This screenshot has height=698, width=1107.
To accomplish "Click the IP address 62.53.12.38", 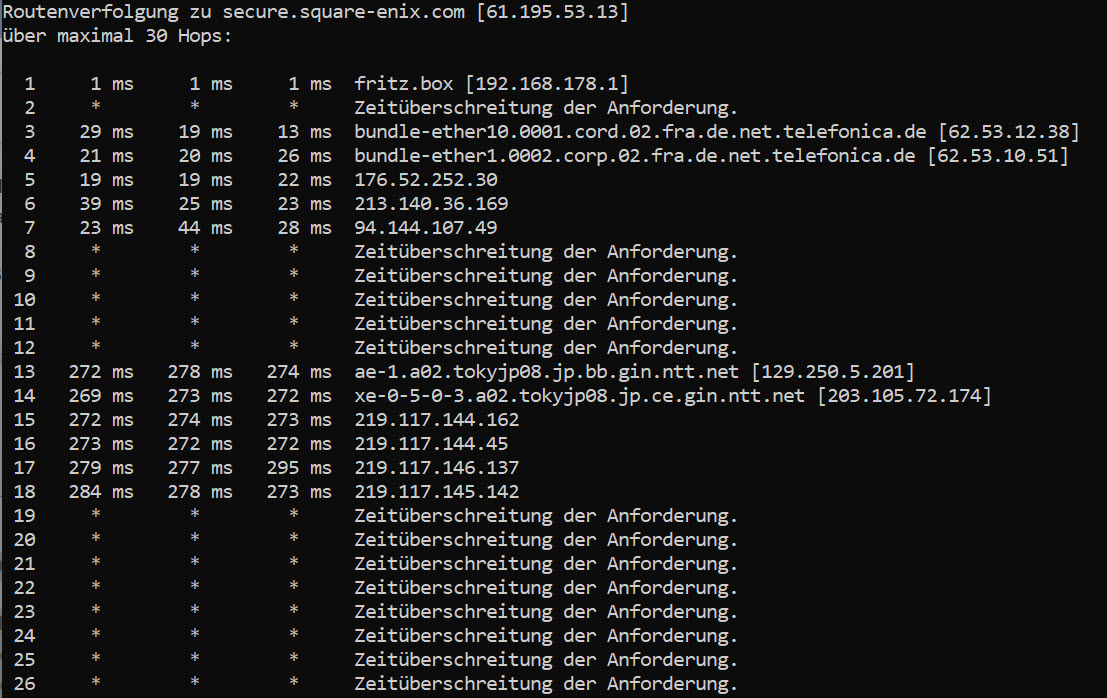I will [x=1003, y=132].
